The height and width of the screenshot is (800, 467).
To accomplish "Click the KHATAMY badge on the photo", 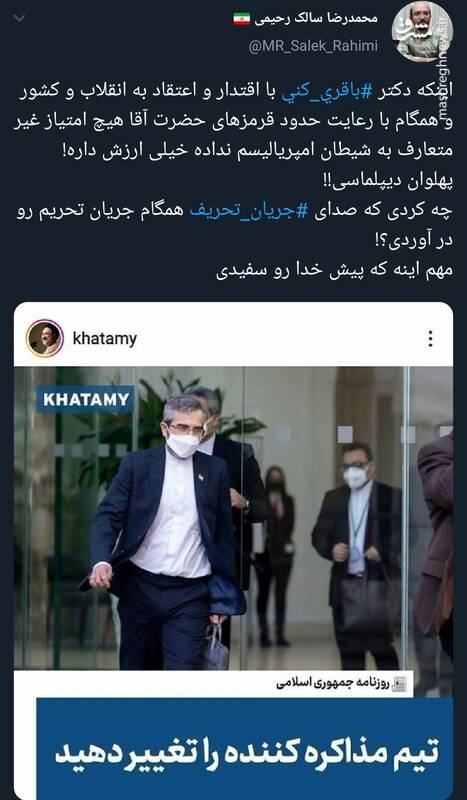I will coord(86,399).
